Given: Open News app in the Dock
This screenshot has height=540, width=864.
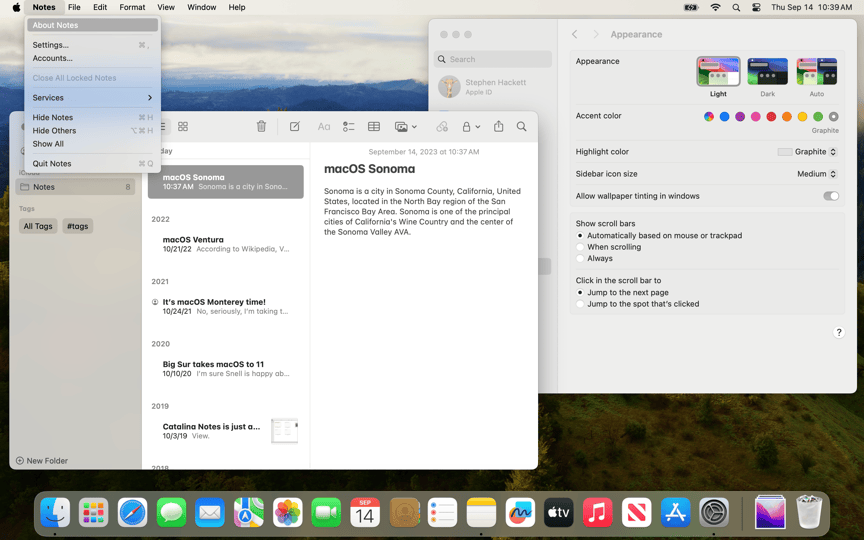Looking at the screenshot, I should click(636, 513).
